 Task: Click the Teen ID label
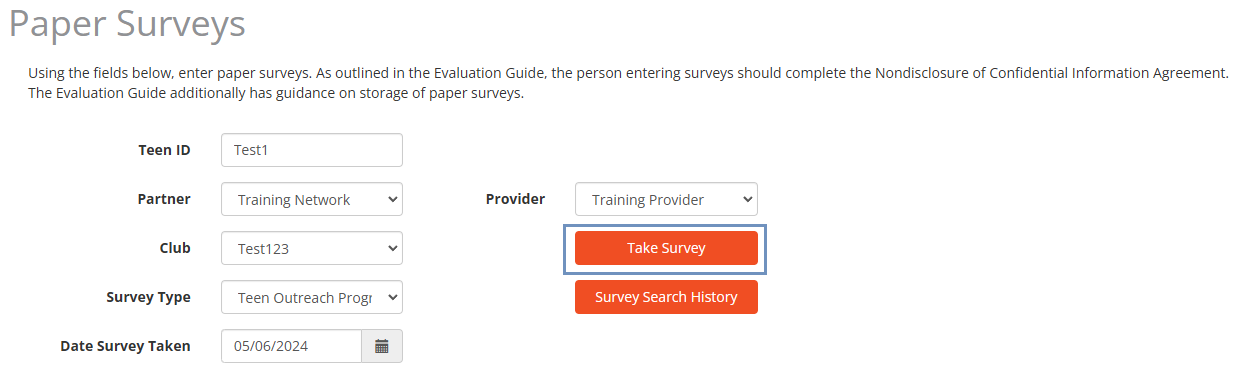click(164, 150)
